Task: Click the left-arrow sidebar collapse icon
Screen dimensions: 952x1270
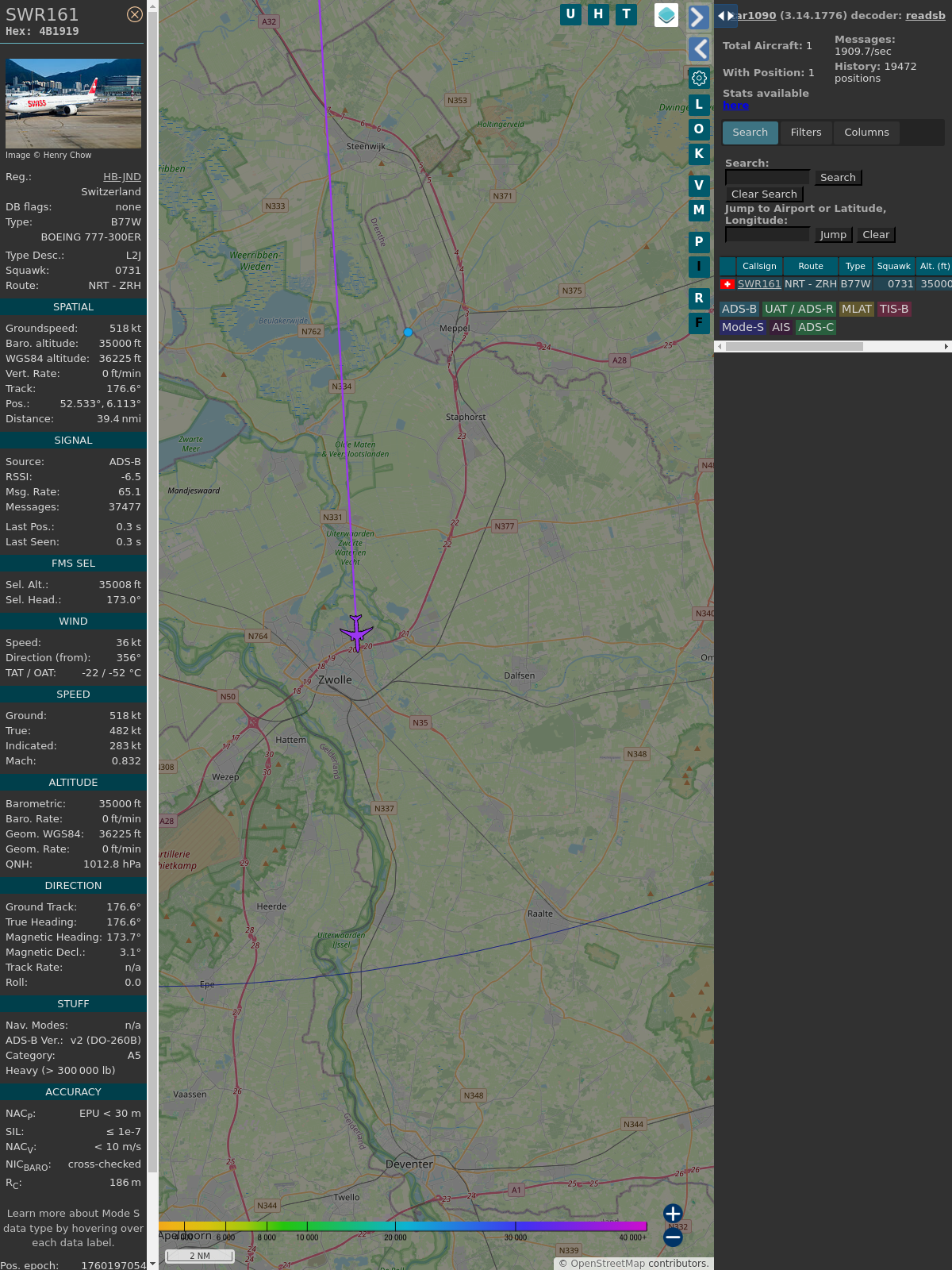Action: [698, 49]
